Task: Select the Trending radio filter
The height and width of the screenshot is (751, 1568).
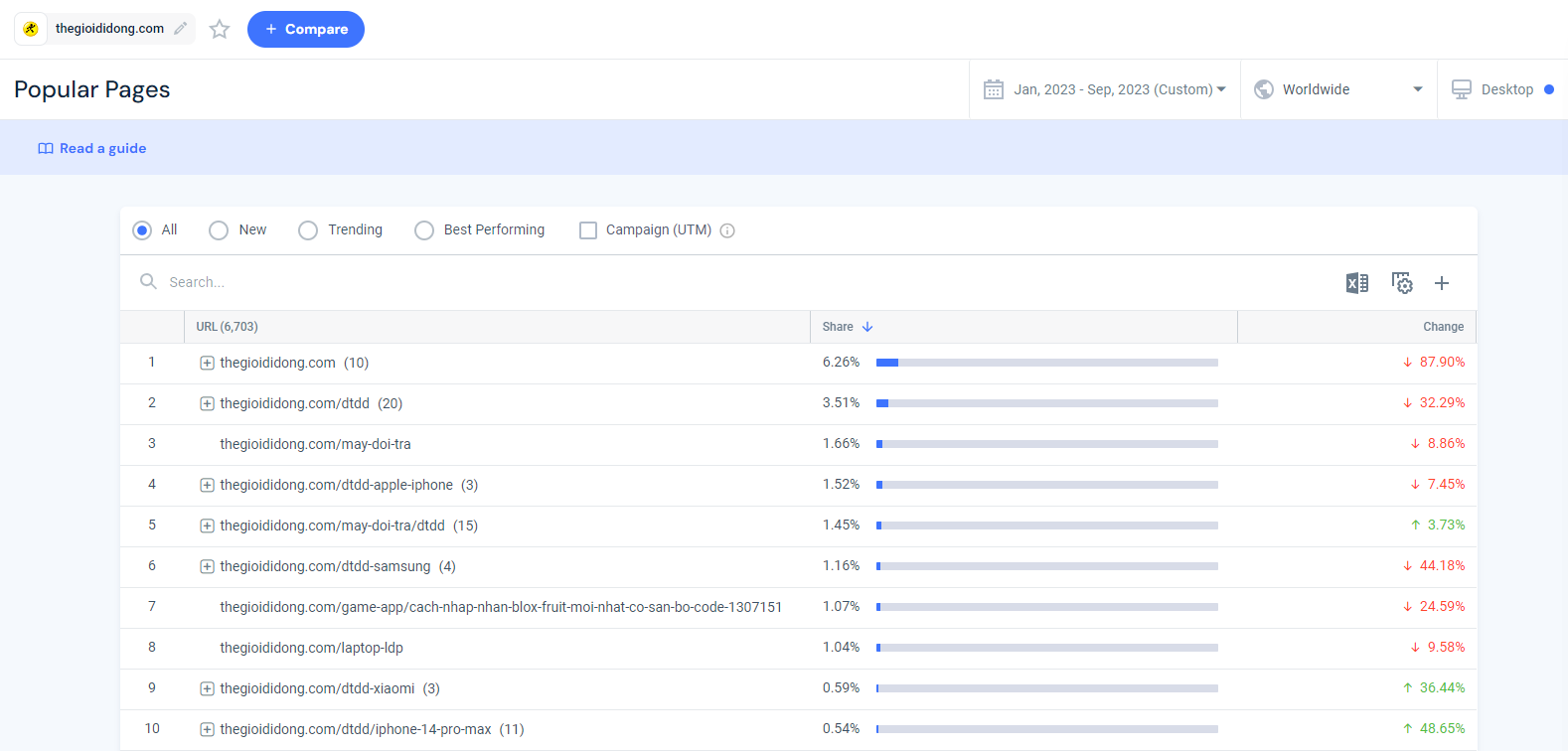Action: [308, 229]
